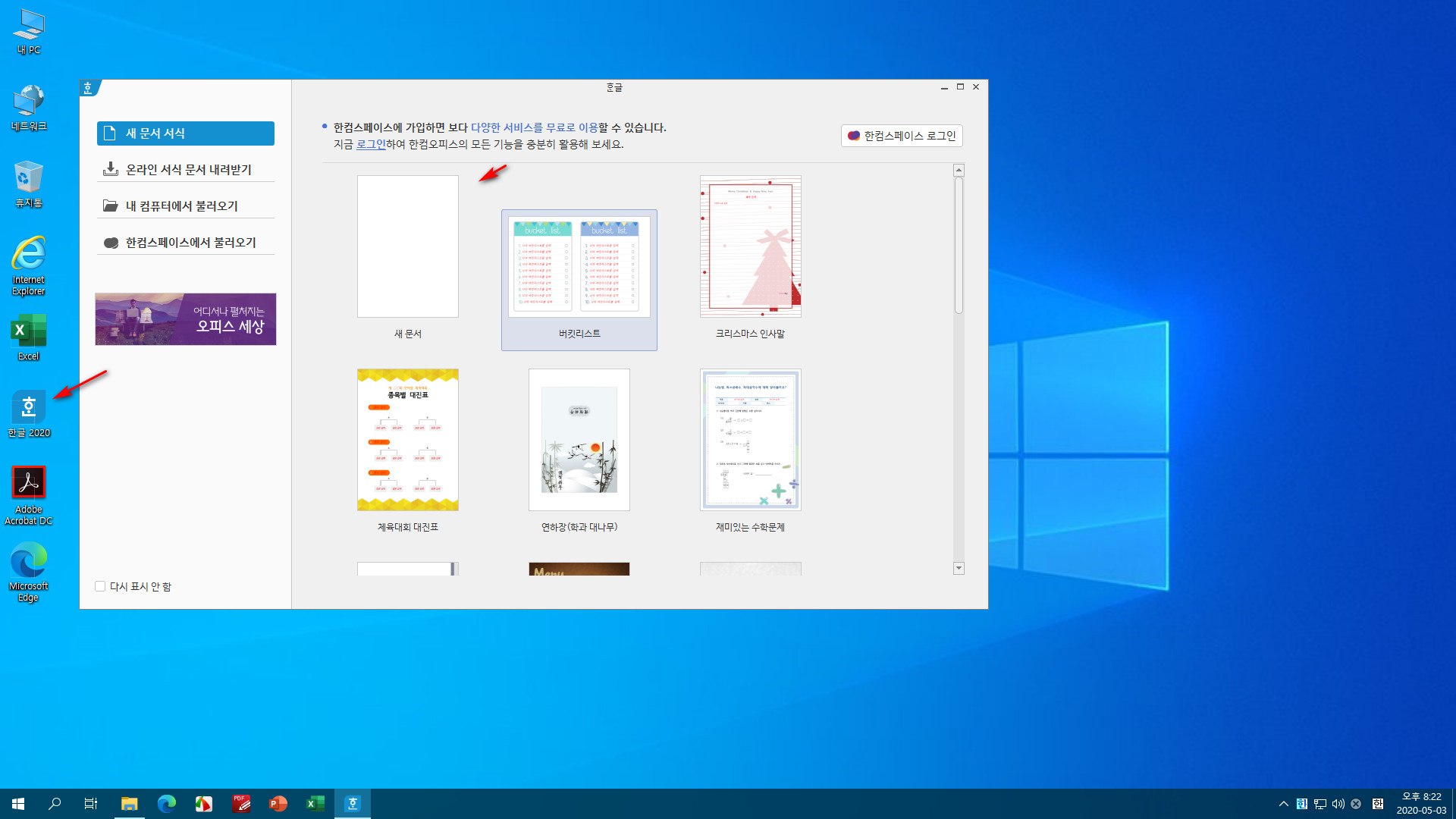Screen dimensions: 1456x819
Task: Click the taskbar search icon
Action: 55,804
